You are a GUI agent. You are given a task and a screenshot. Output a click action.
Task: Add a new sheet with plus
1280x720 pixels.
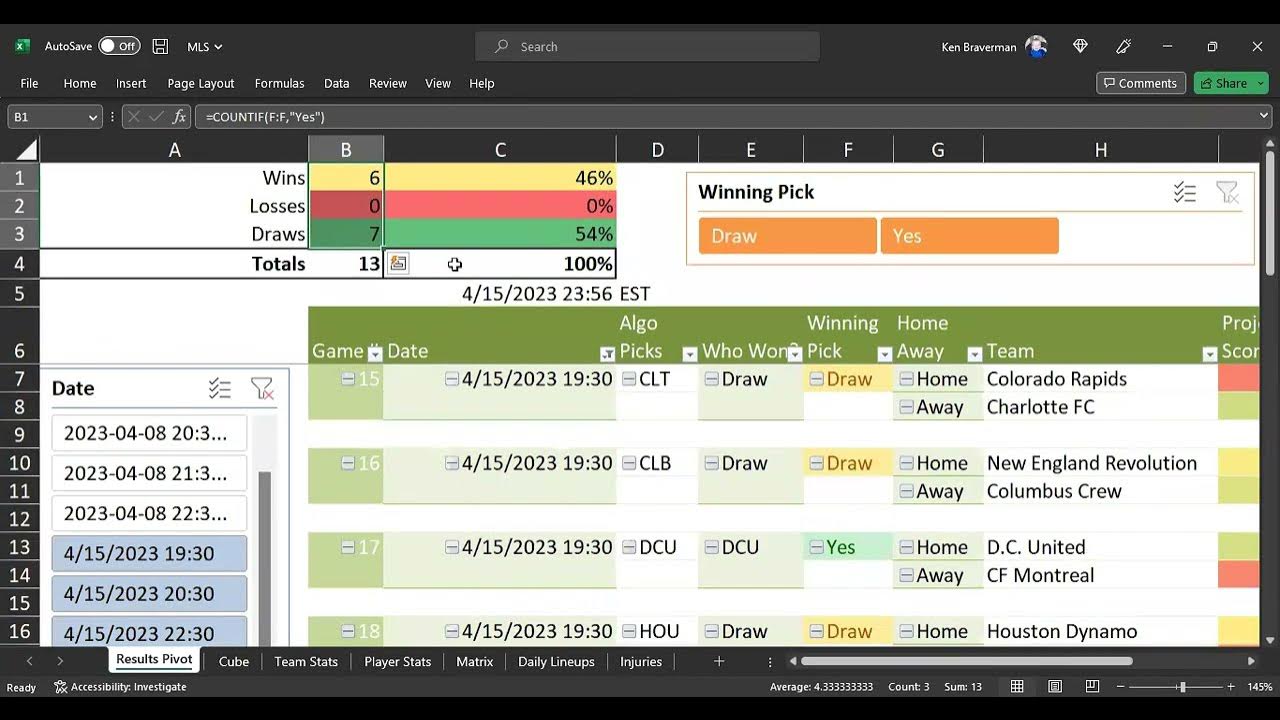(718, 661)
